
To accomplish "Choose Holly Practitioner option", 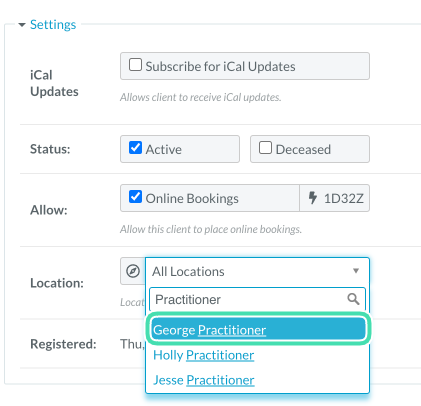I will 204,355.
